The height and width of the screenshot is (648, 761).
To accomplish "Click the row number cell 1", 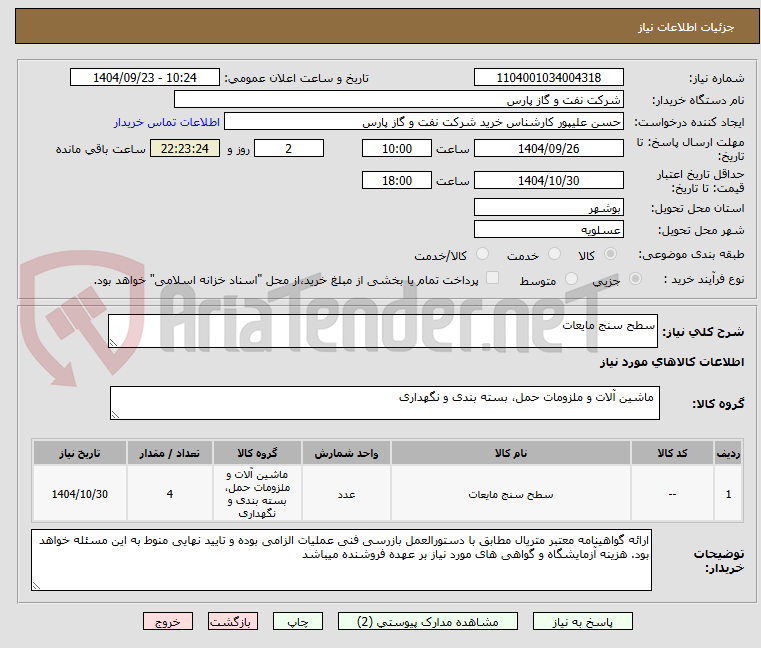I will tap(728, 494).
